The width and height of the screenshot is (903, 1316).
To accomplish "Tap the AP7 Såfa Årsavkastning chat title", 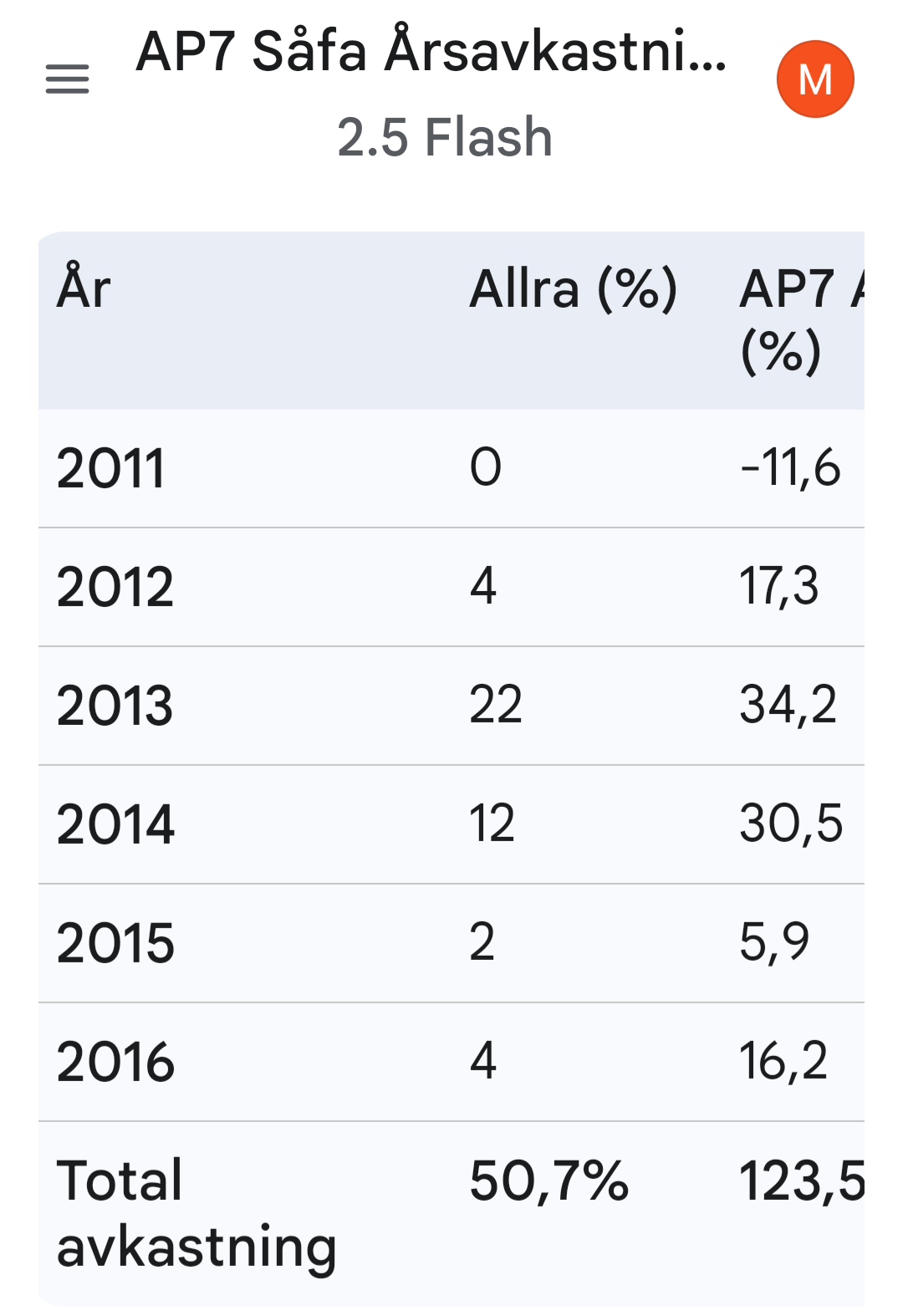I will (x=431, y=52).
